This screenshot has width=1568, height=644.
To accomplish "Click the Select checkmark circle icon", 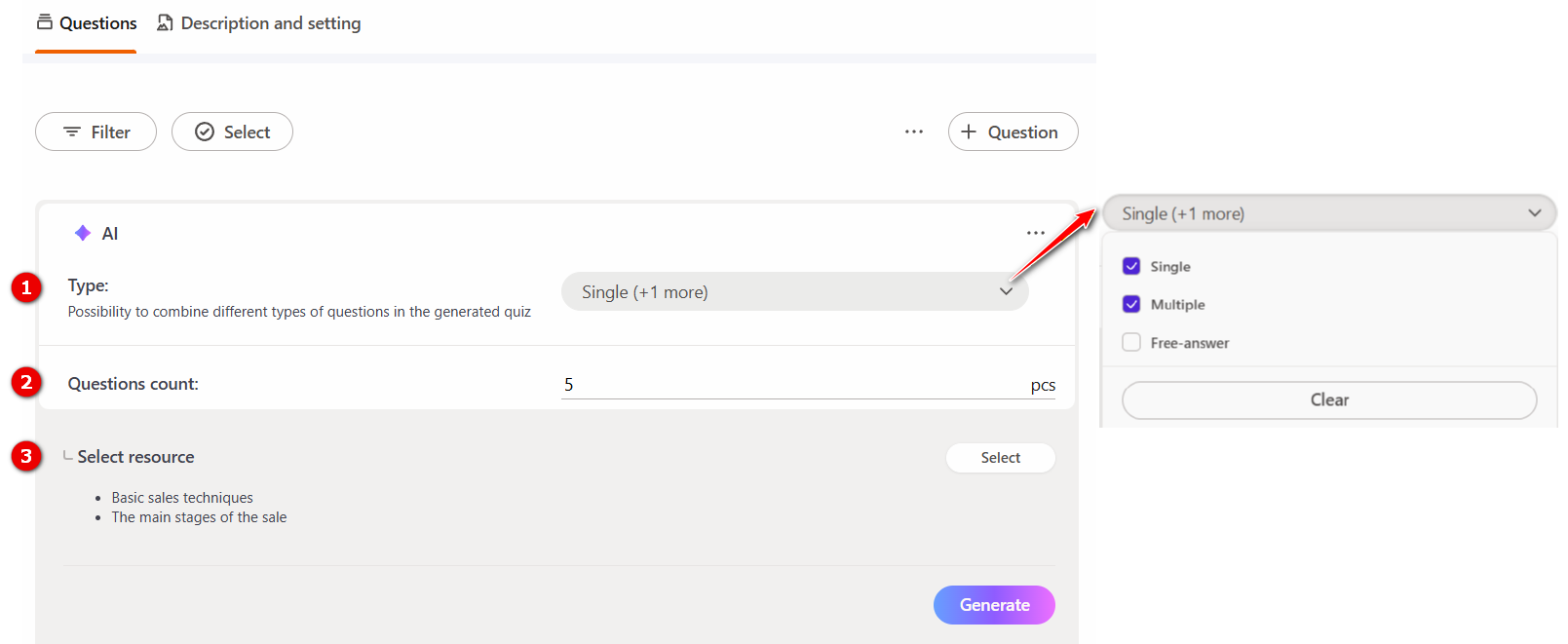I will [x=205, y=132].
